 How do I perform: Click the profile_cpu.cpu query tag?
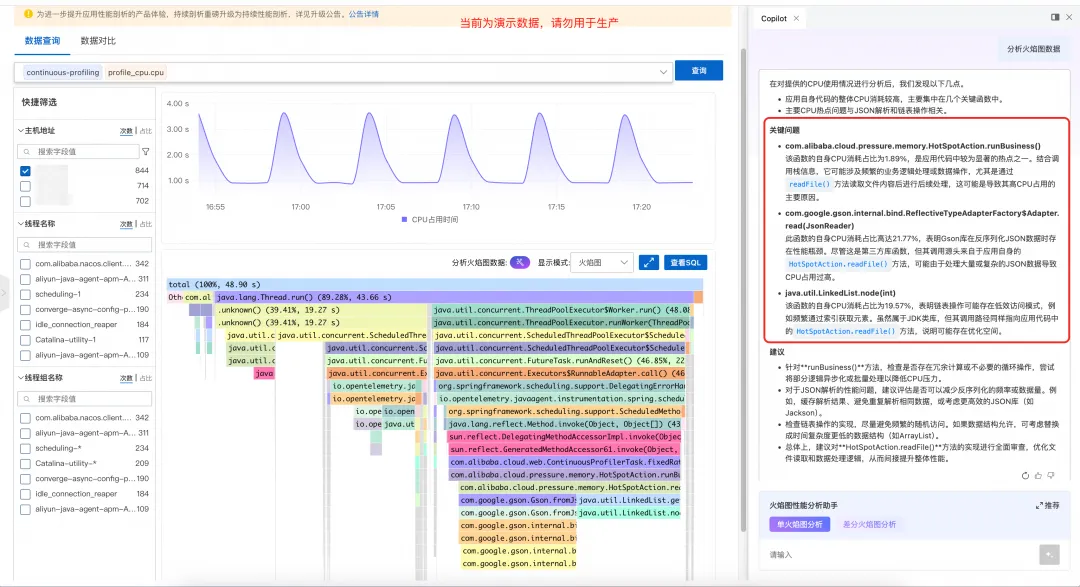click(x=136, y=72)
